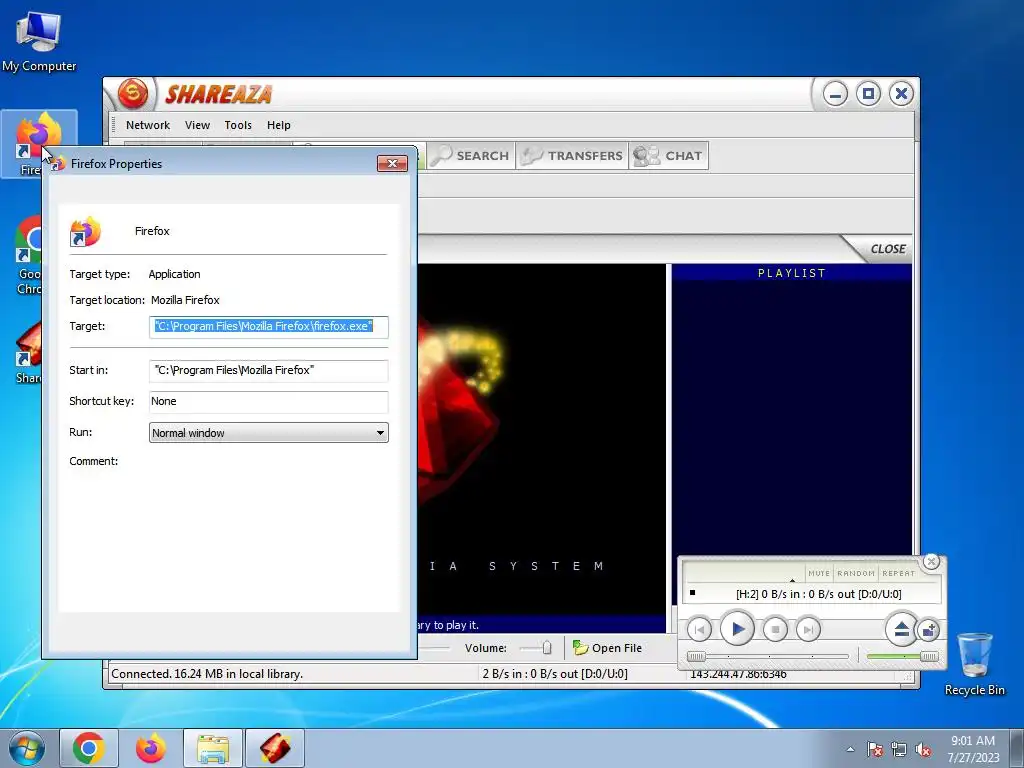Click the CLOSE button above the playlist
The image size is (1024, 768).
(x=888, y=249)
